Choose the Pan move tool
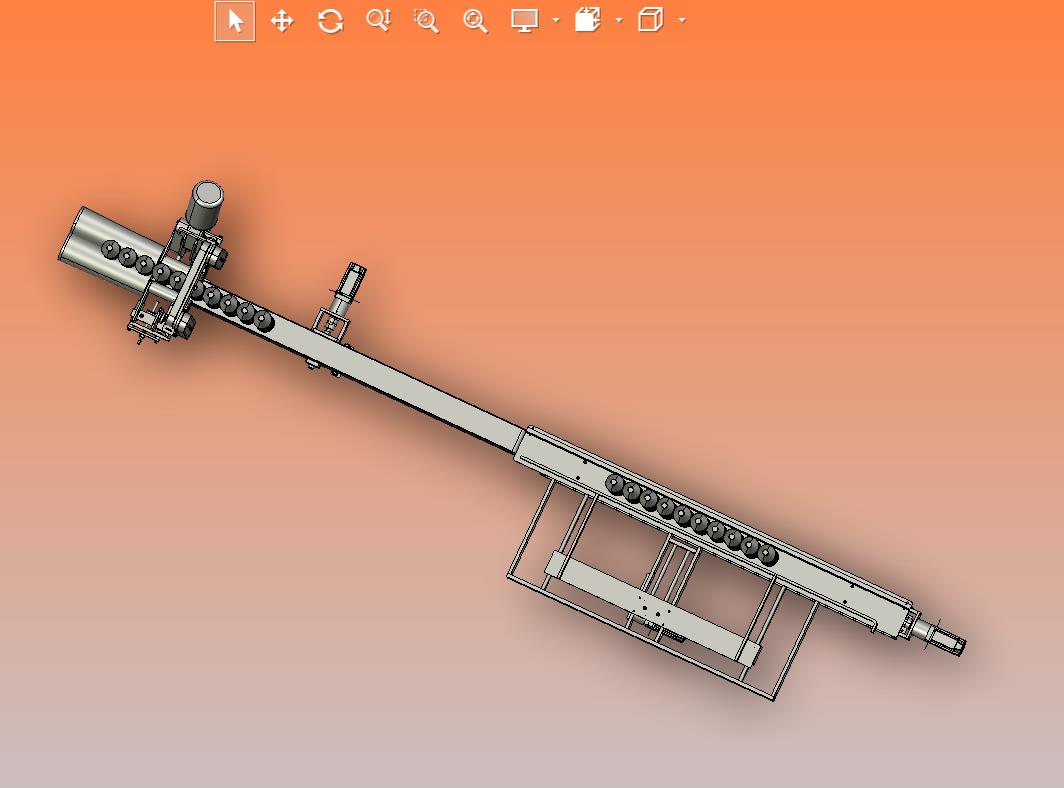 (x=282, y=21)
